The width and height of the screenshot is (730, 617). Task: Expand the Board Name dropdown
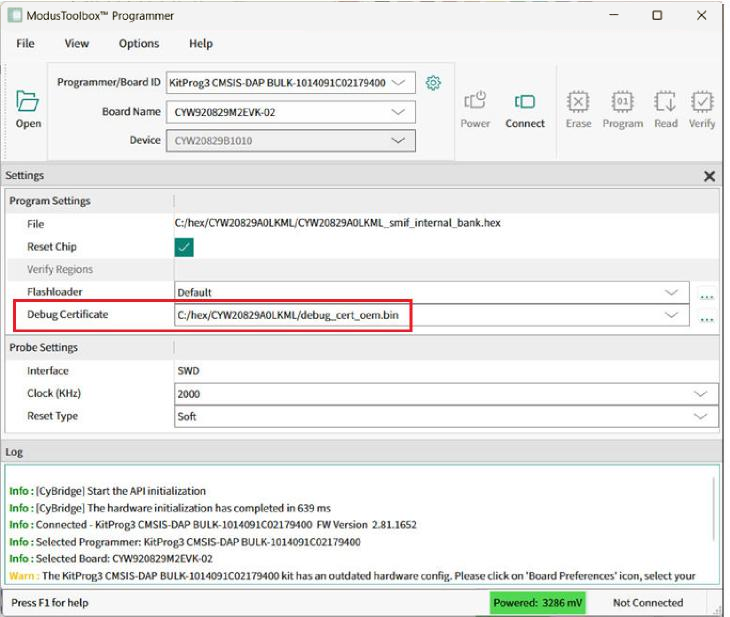point(398,112)
